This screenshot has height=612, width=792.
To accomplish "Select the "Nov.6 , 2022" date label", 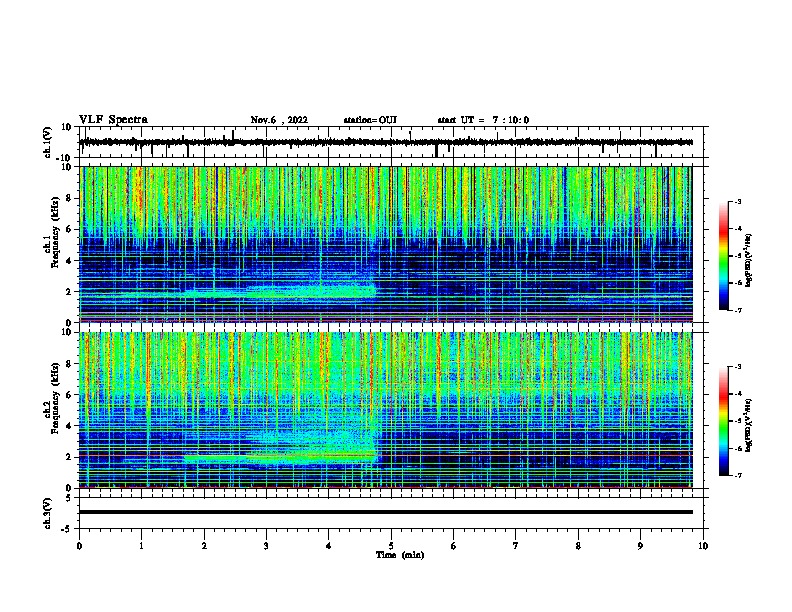I will coord(279,120).
